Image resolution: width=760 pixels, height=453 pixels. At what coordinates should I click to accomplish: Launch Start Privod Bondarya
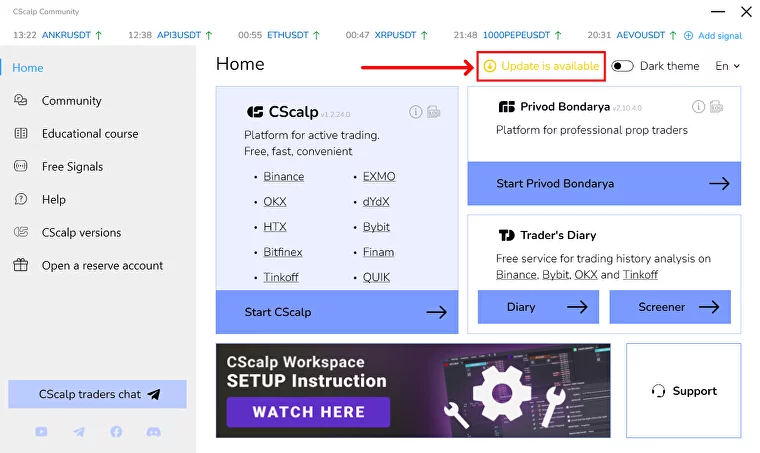point(604,184)
